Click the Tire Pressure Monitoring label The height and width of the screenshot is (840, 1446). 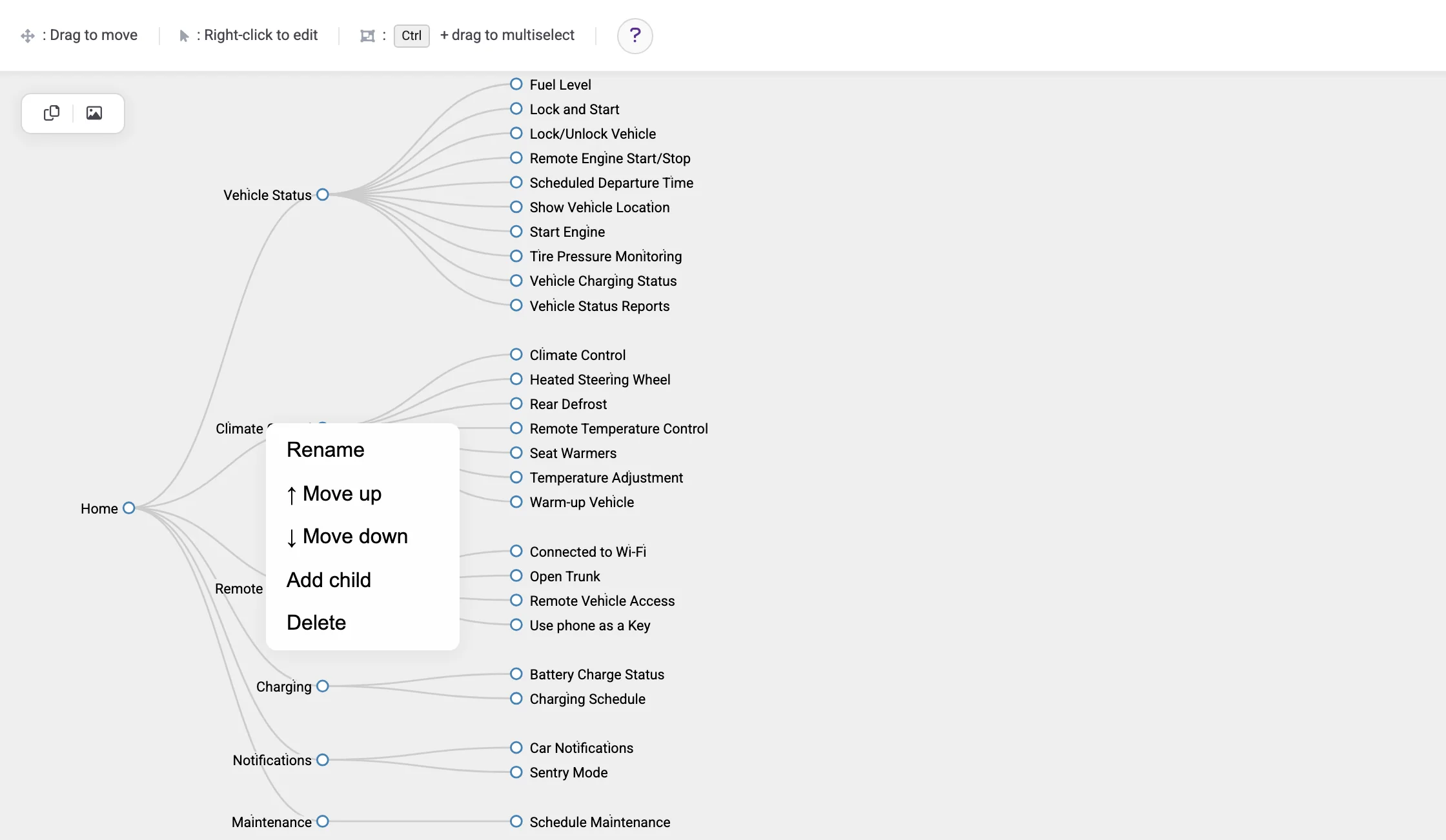point(606,256)
